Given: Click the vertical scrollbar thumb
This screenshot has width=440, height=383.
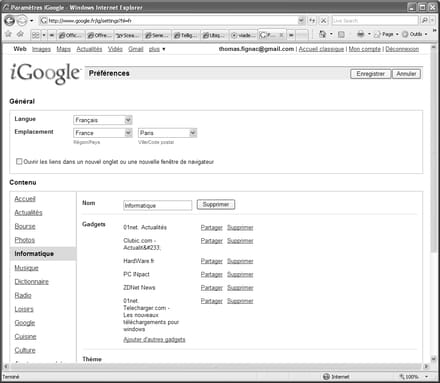Looking at the screenshot, I should tap(433, 152).
